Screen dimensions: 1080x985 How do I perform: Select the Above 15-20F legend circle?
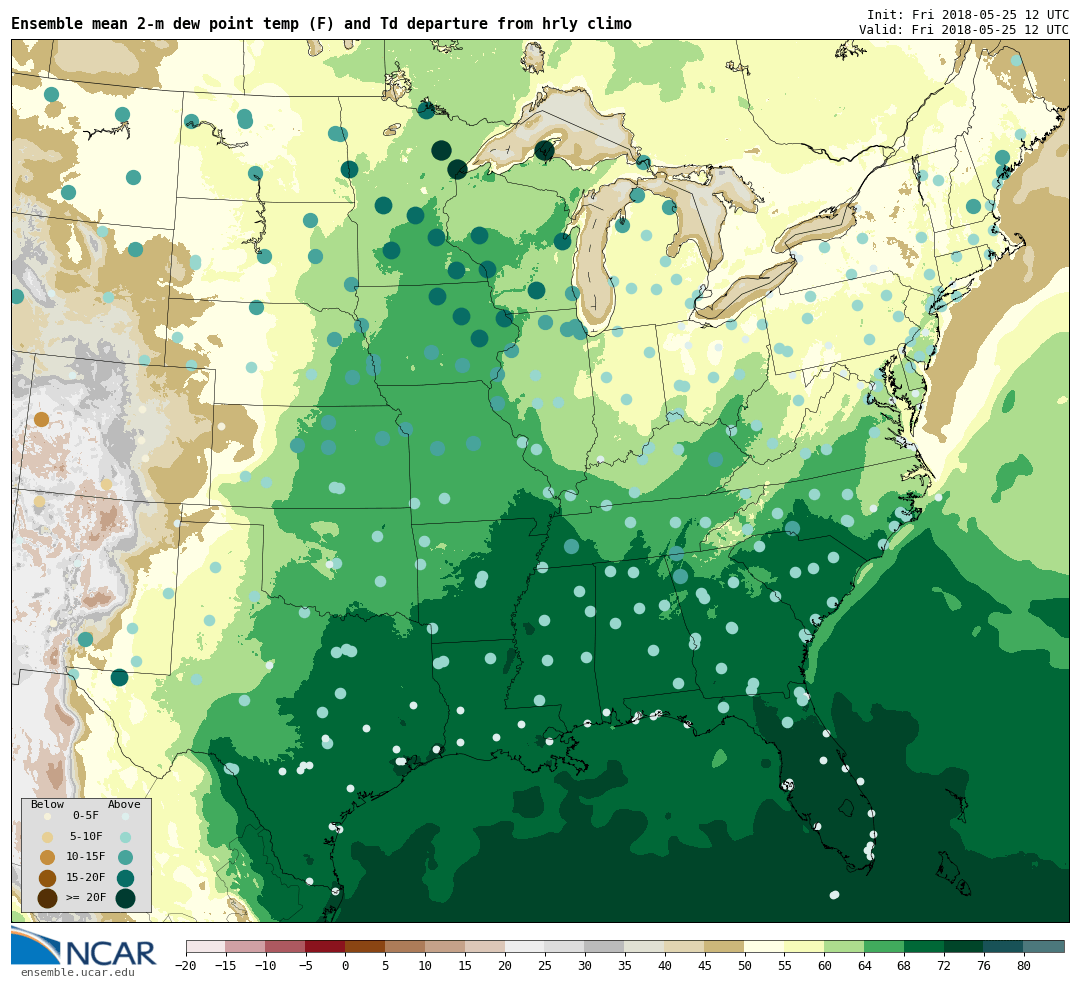(125, 878)
